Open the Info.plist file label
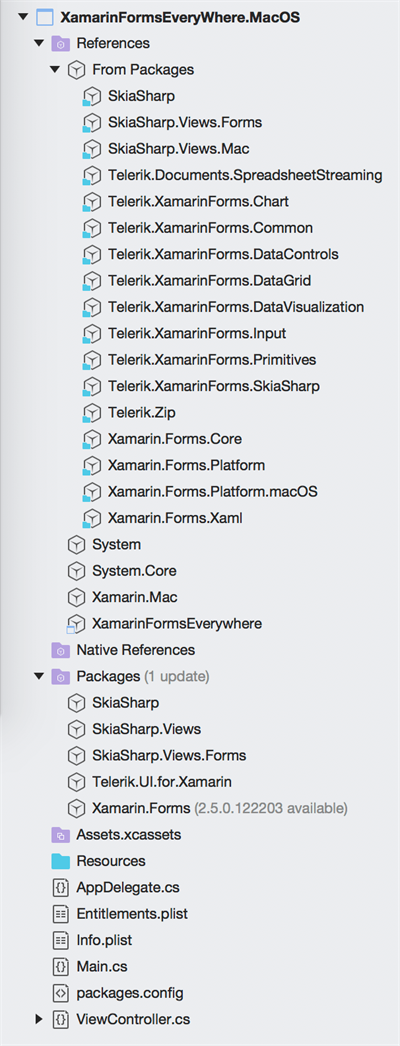The height and width of the screenshot is (1046, 400). (x=104, y=941)
